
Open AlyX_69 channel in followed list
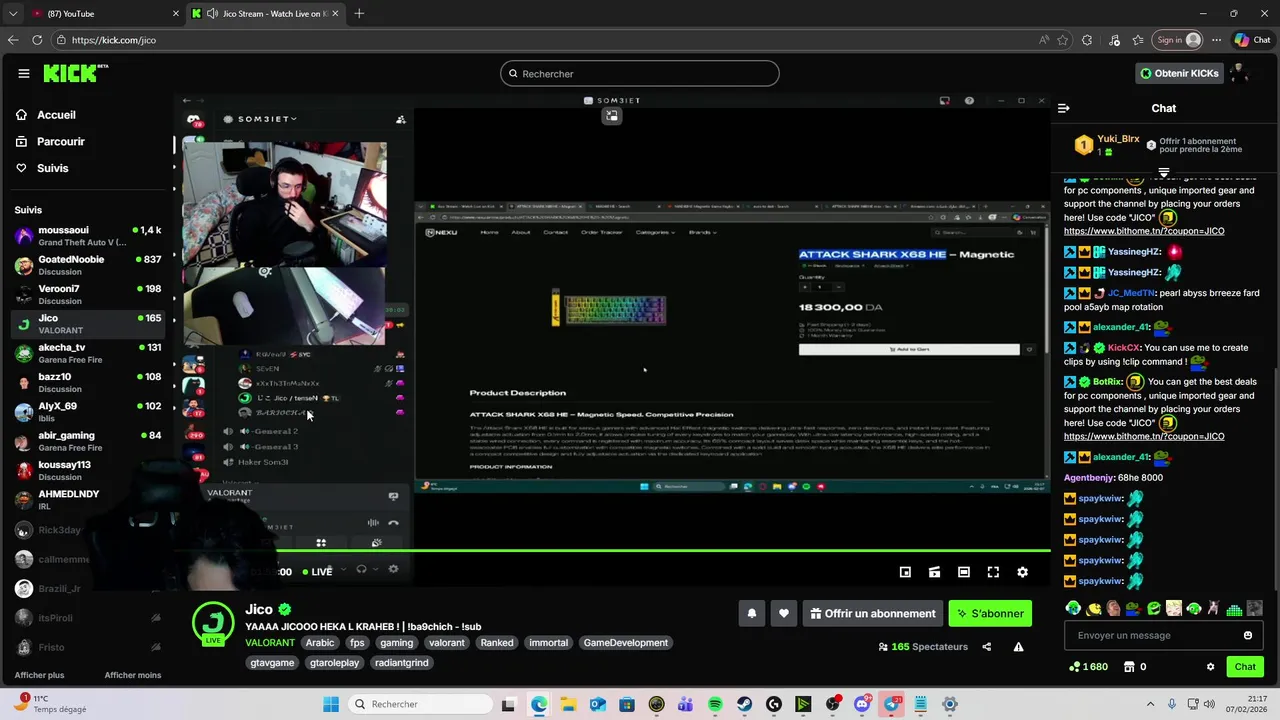coord(88,411)
